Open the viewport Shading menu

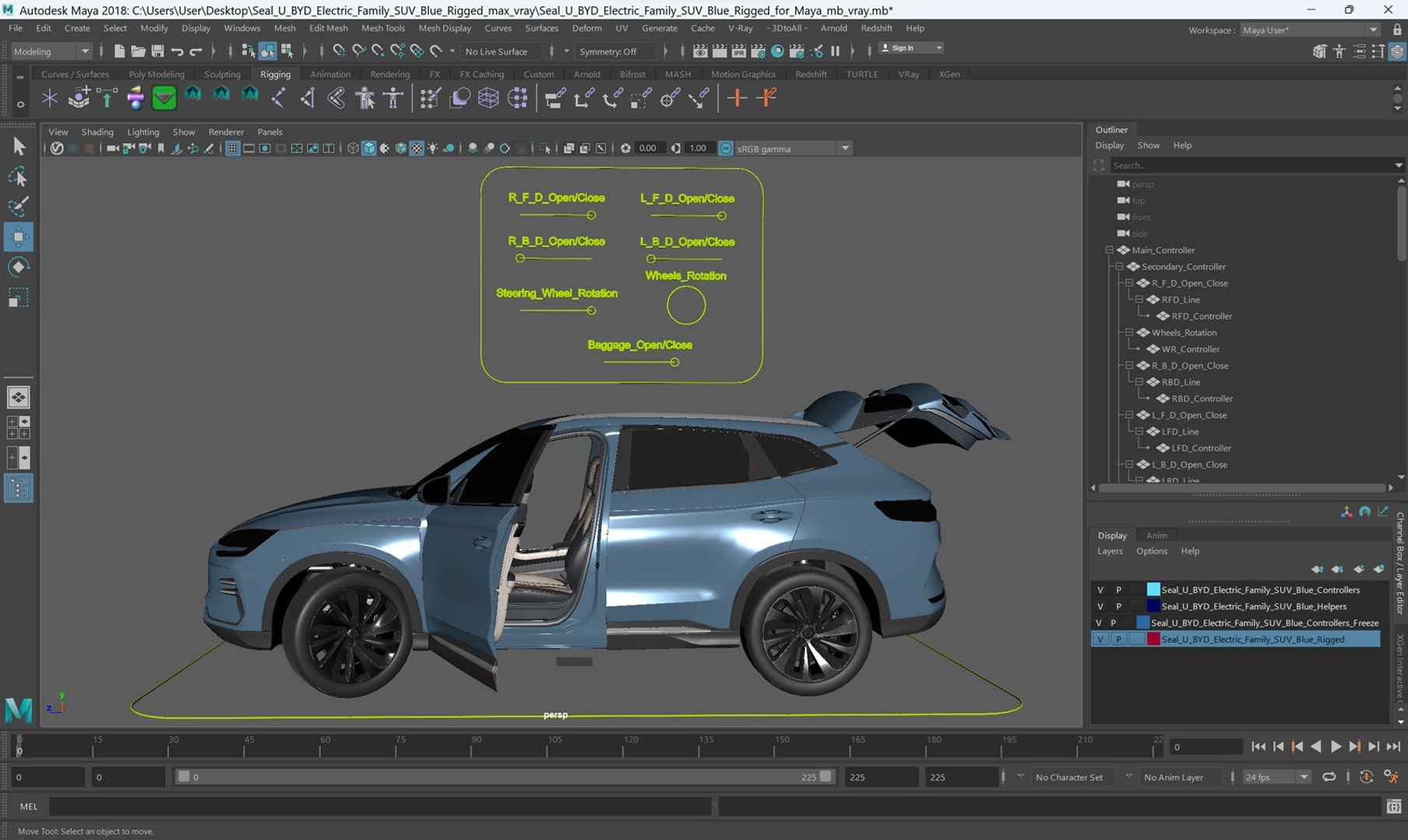[x=97, y=131]
